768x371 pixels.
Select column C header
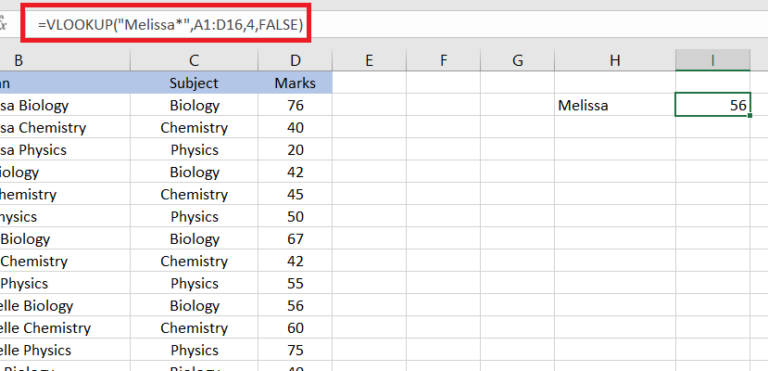[x=194, y=60]
